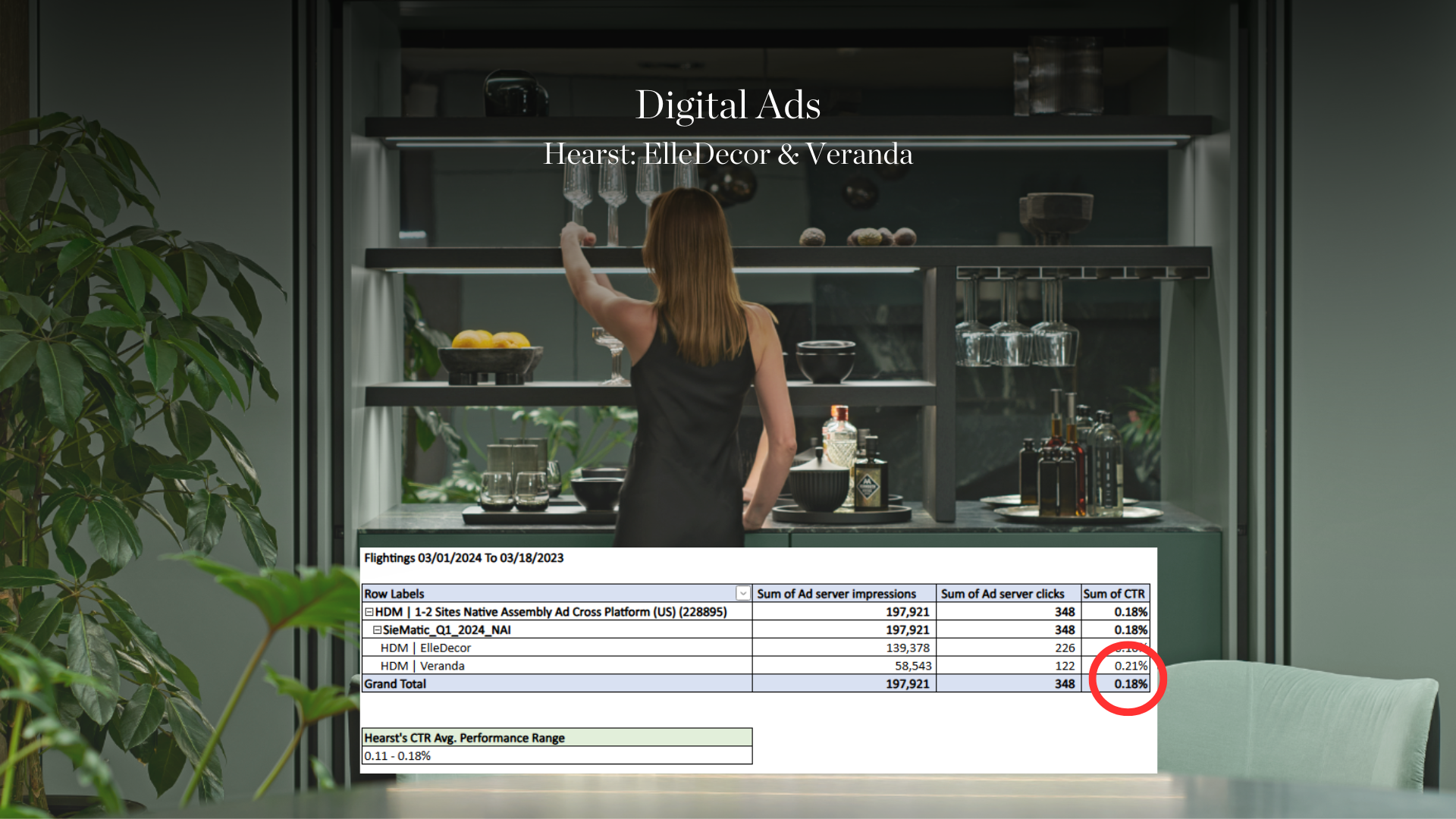The width and height of the screenshot is (1456, 819).
Task: Select the 0.11 - 0.18% range cell
Action: tap(397, 756)
